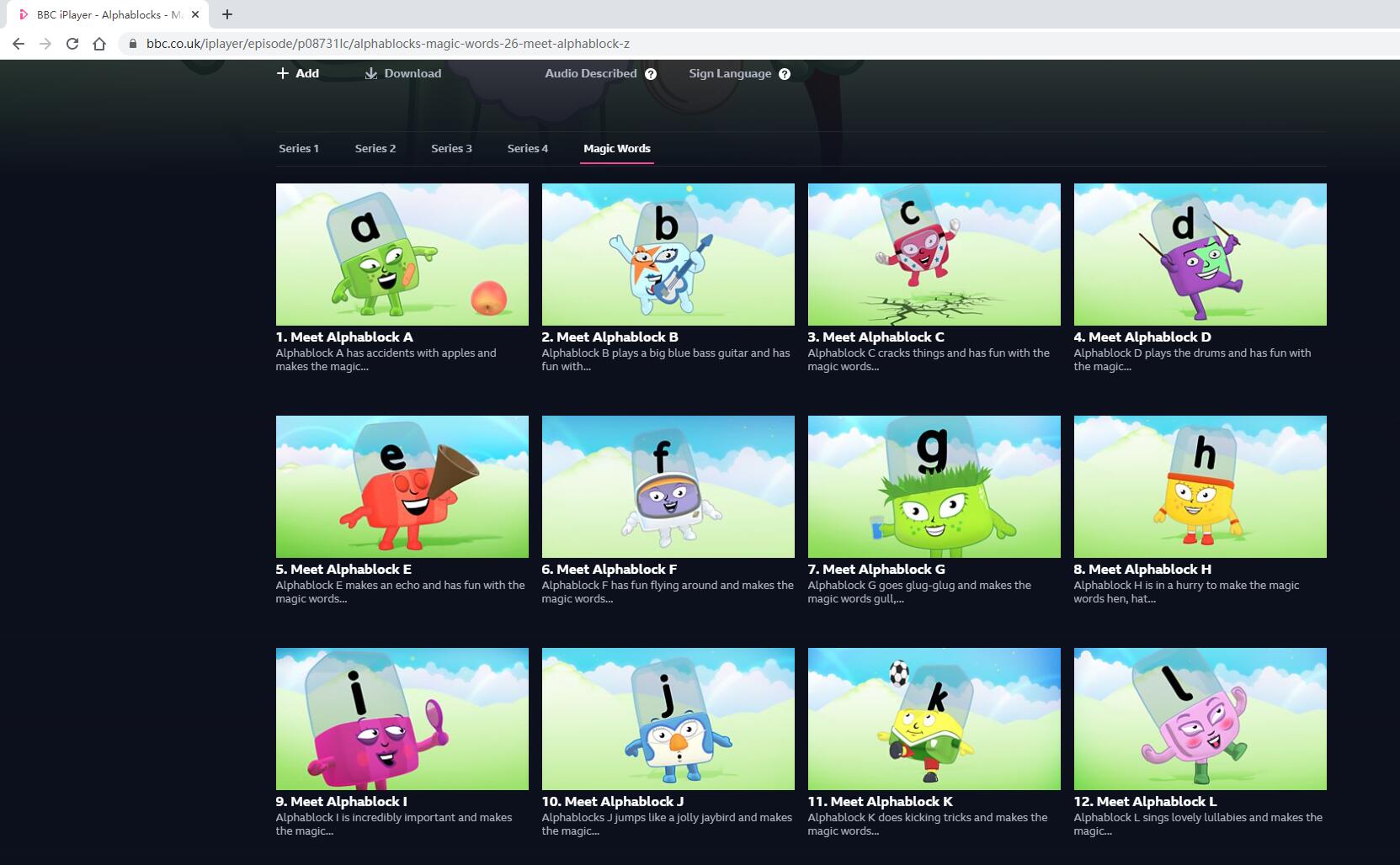The image size is (1400, 865).
Task: Click the padlock site security icon
Action: click(x=132, y=44)
